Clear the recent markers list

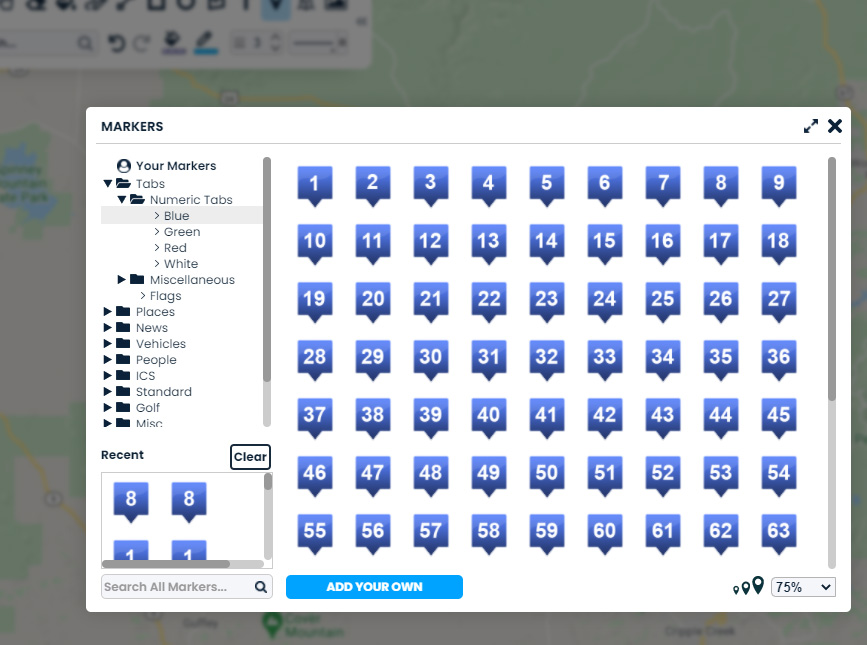[250, 457]
